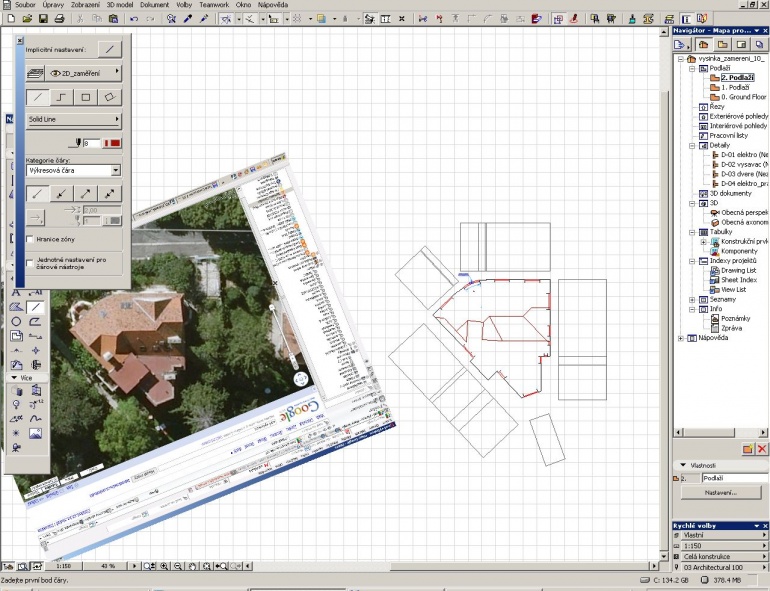This screenshot has height=591, width=770.
Task: Toggle 2D_zaměření layer eye visibility
Action: (x=55, y=73)
